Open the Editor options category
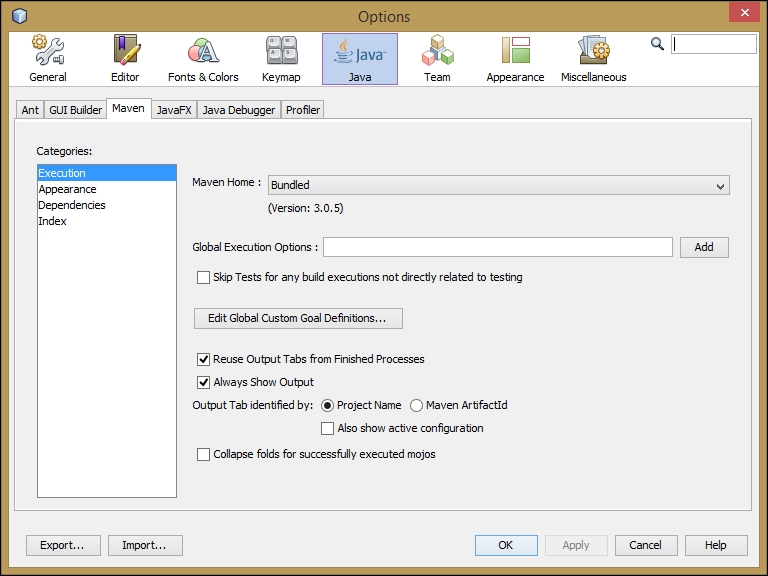This screenshot has height=576, width=768. 125,59
